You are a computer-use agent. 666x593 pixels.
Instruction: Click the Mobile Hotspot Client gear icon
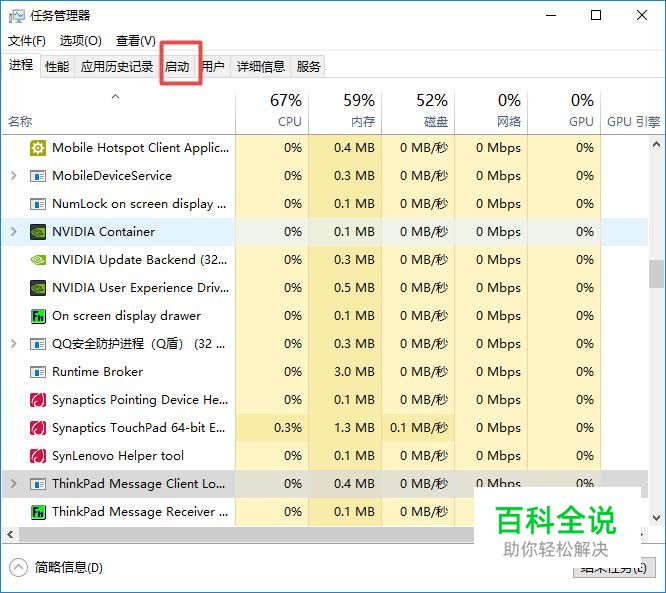click(x=38, y=148)
